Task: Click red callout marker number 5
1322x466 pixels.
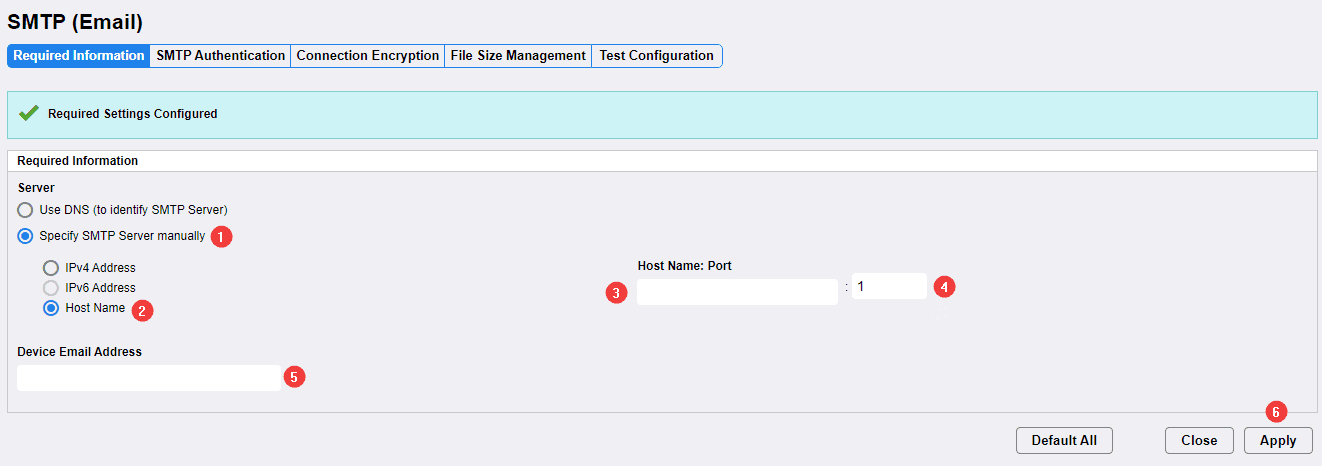Action: coord(294,377)
